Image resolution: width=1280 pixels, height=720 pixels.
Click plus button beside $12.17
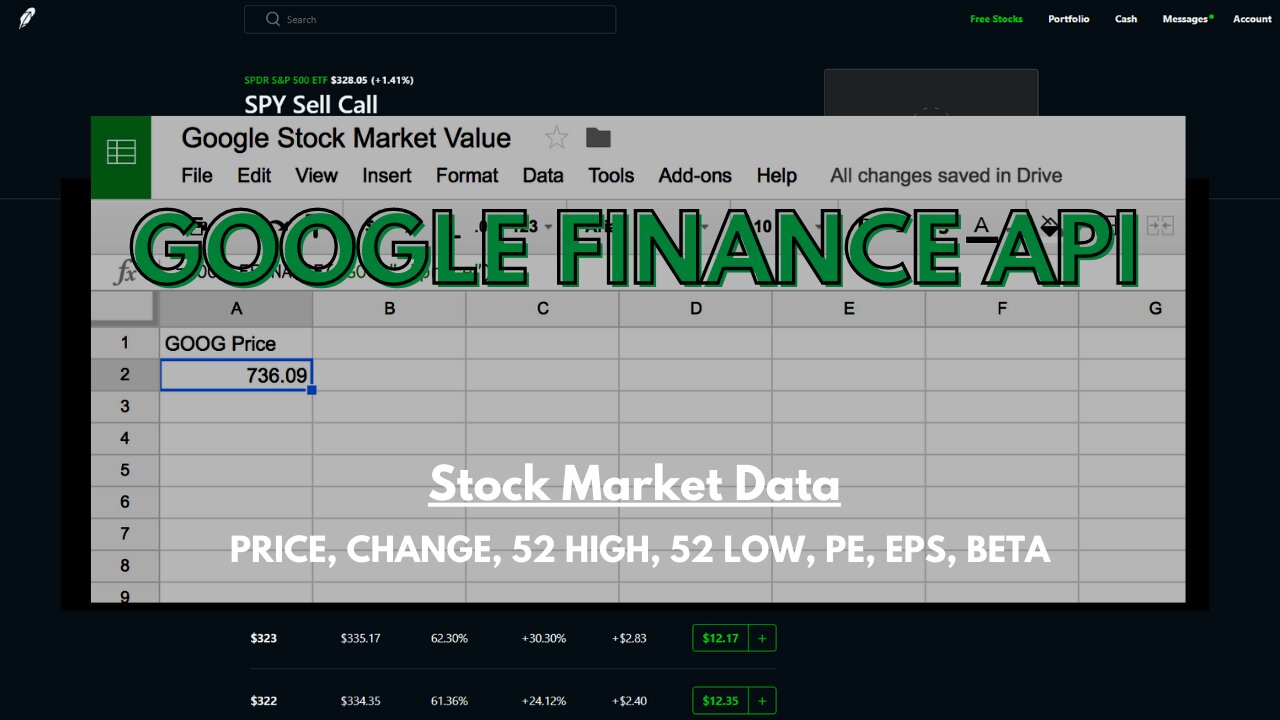point(763,638)
